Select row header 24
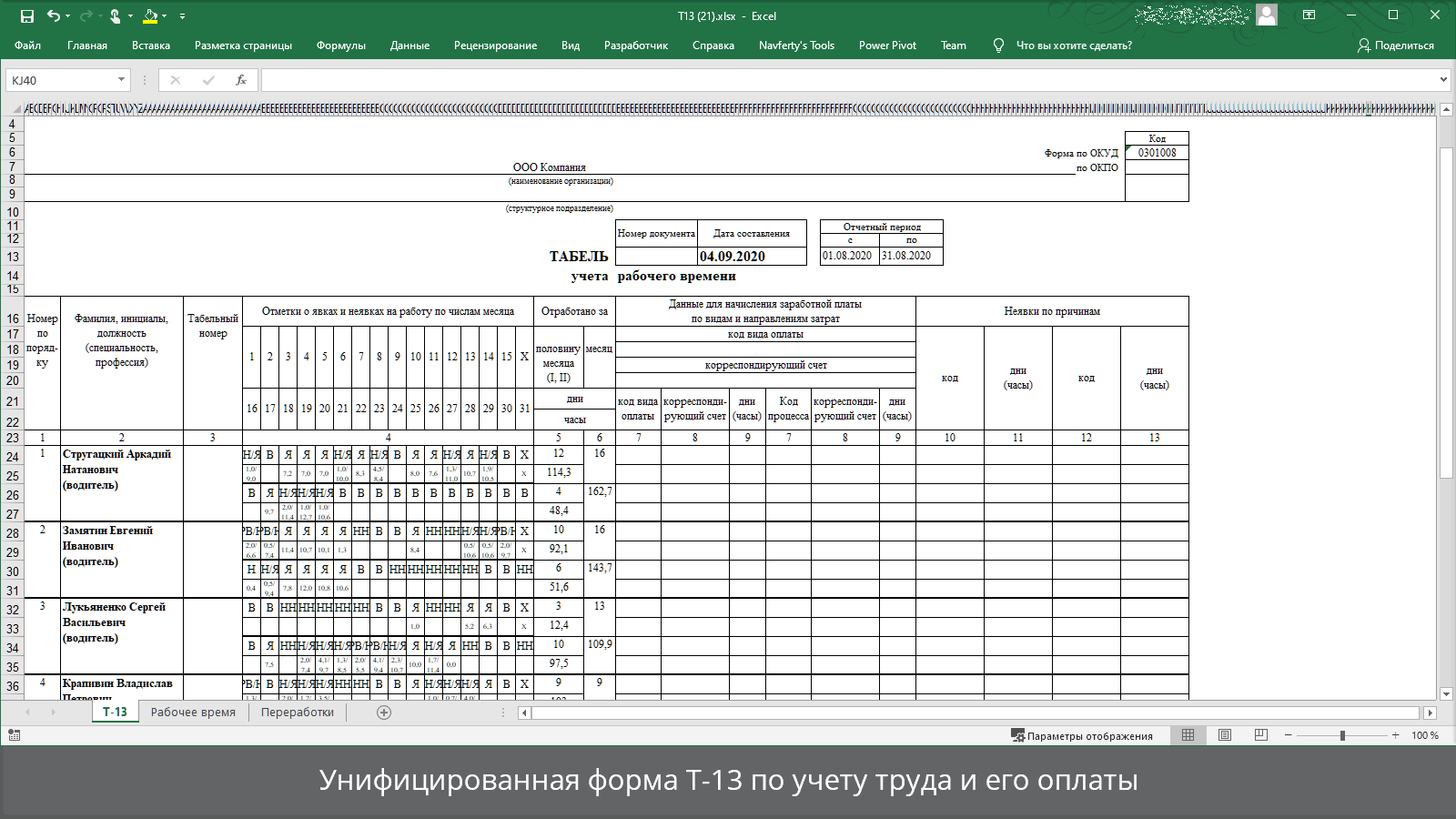Viewport: 1456px width, 819px height. tap(12, 457)
